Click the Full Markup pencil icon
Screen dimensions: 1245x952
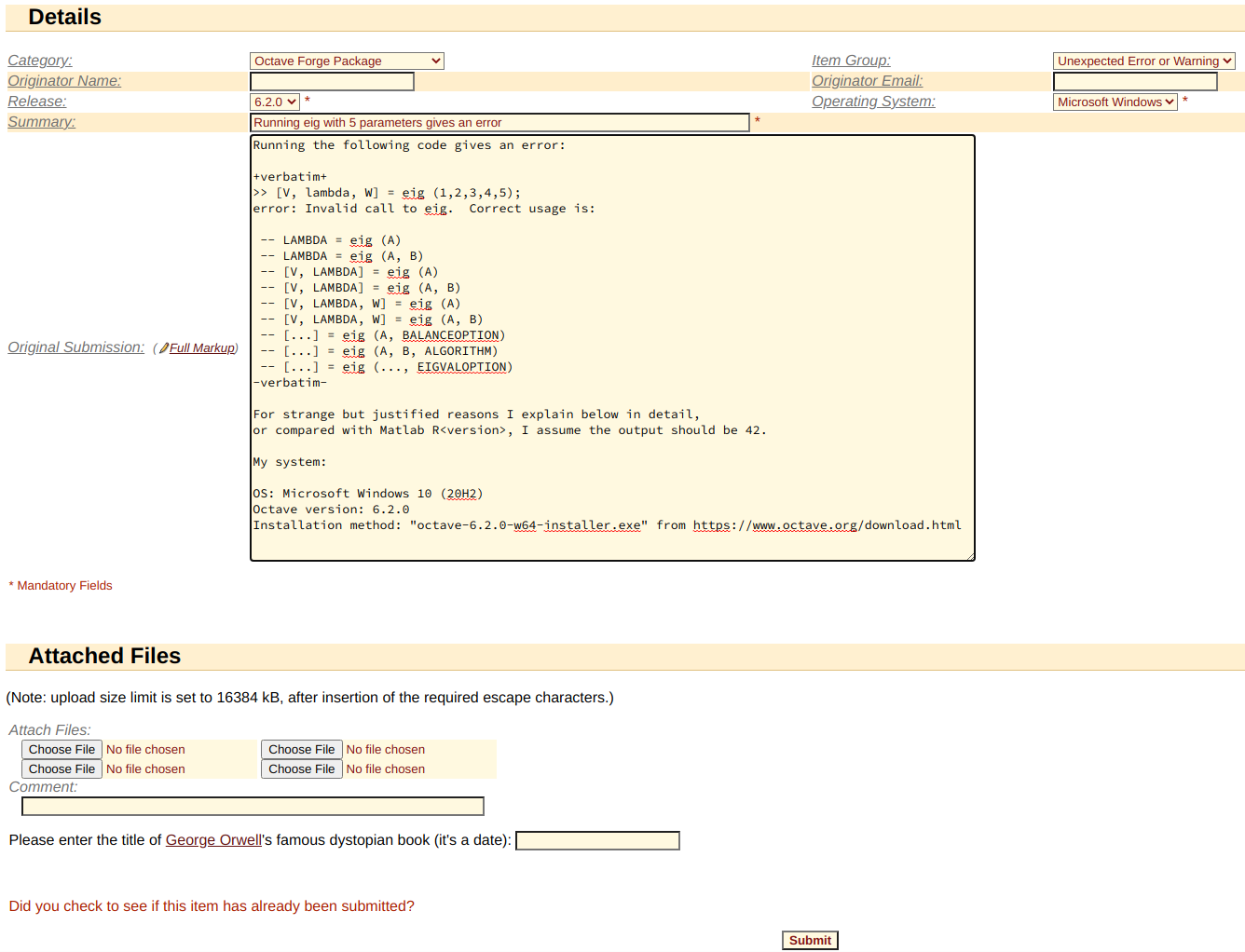click(164, 348)
